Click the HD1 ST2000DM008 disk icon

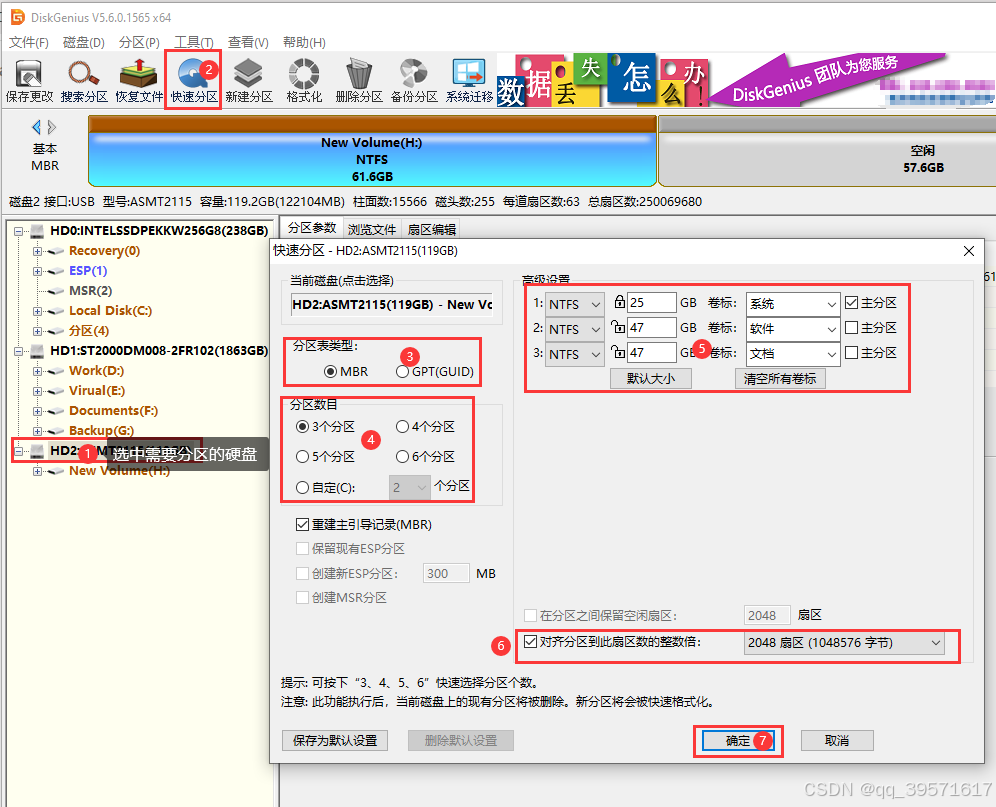38,351
